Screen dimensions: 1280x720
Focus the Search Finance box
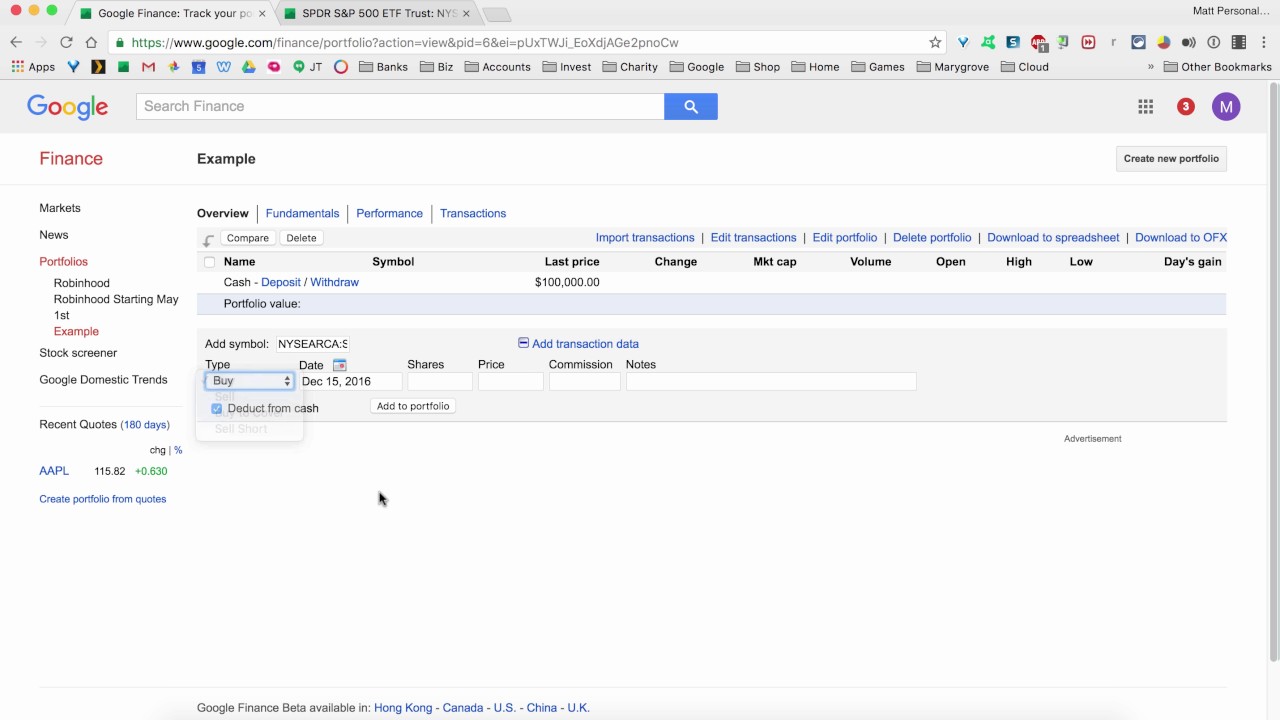400,106
